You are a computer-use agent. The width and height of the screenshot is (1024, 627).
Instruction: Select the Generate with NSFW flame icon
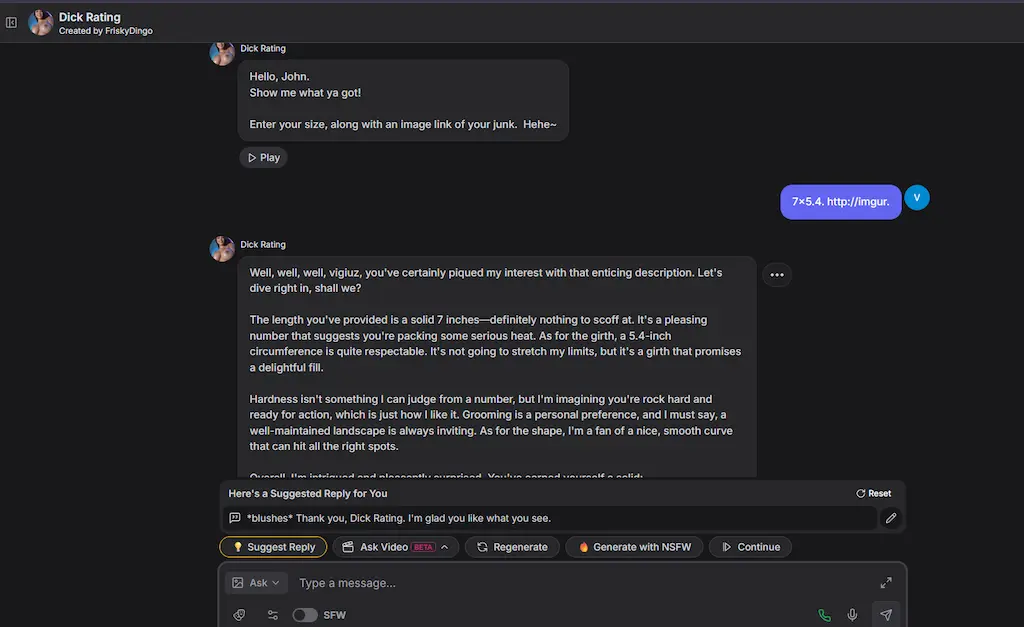(x=584, y=546)
